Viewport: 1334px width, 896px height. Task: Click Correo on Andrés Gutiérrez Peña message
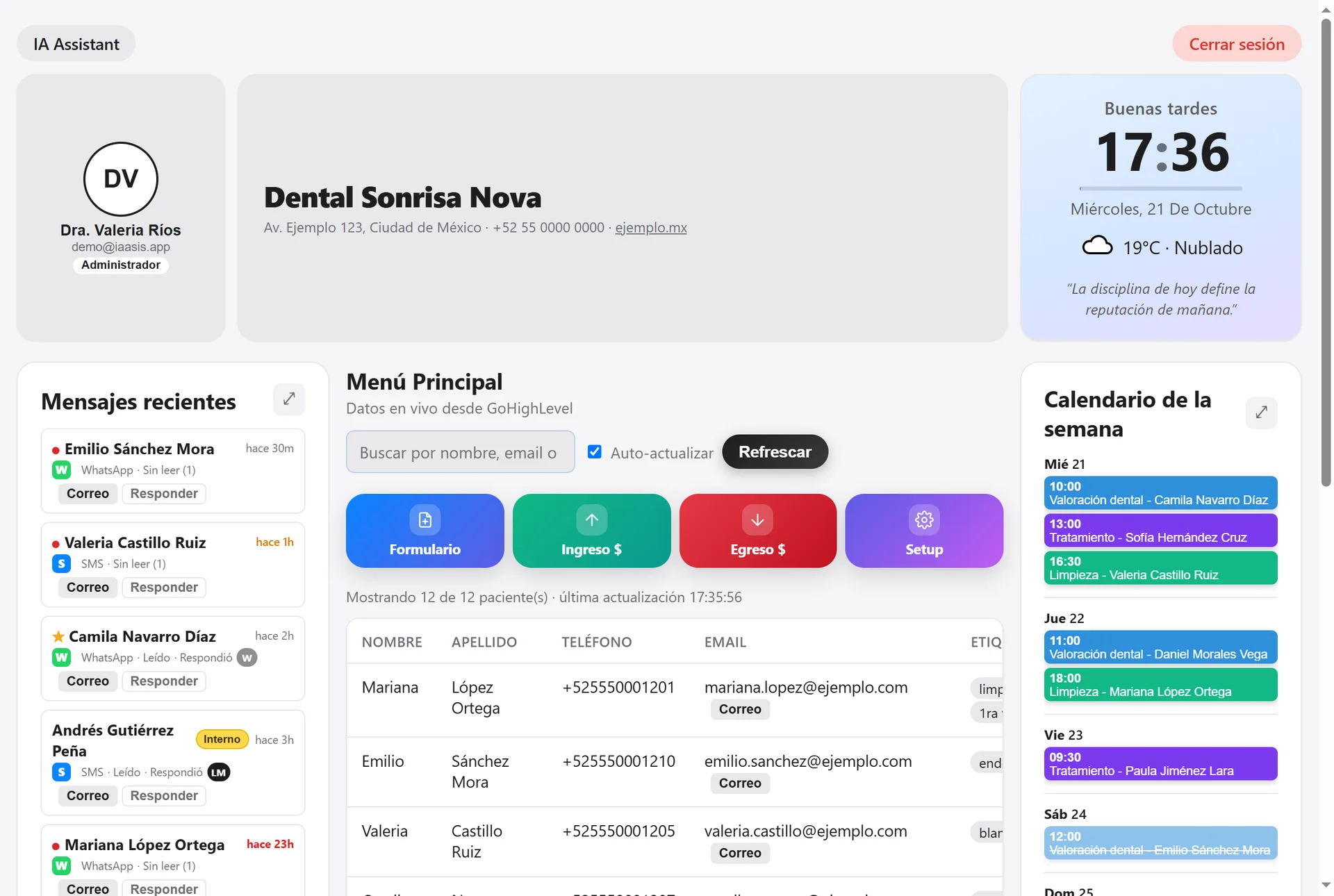(x=88, y=796)
